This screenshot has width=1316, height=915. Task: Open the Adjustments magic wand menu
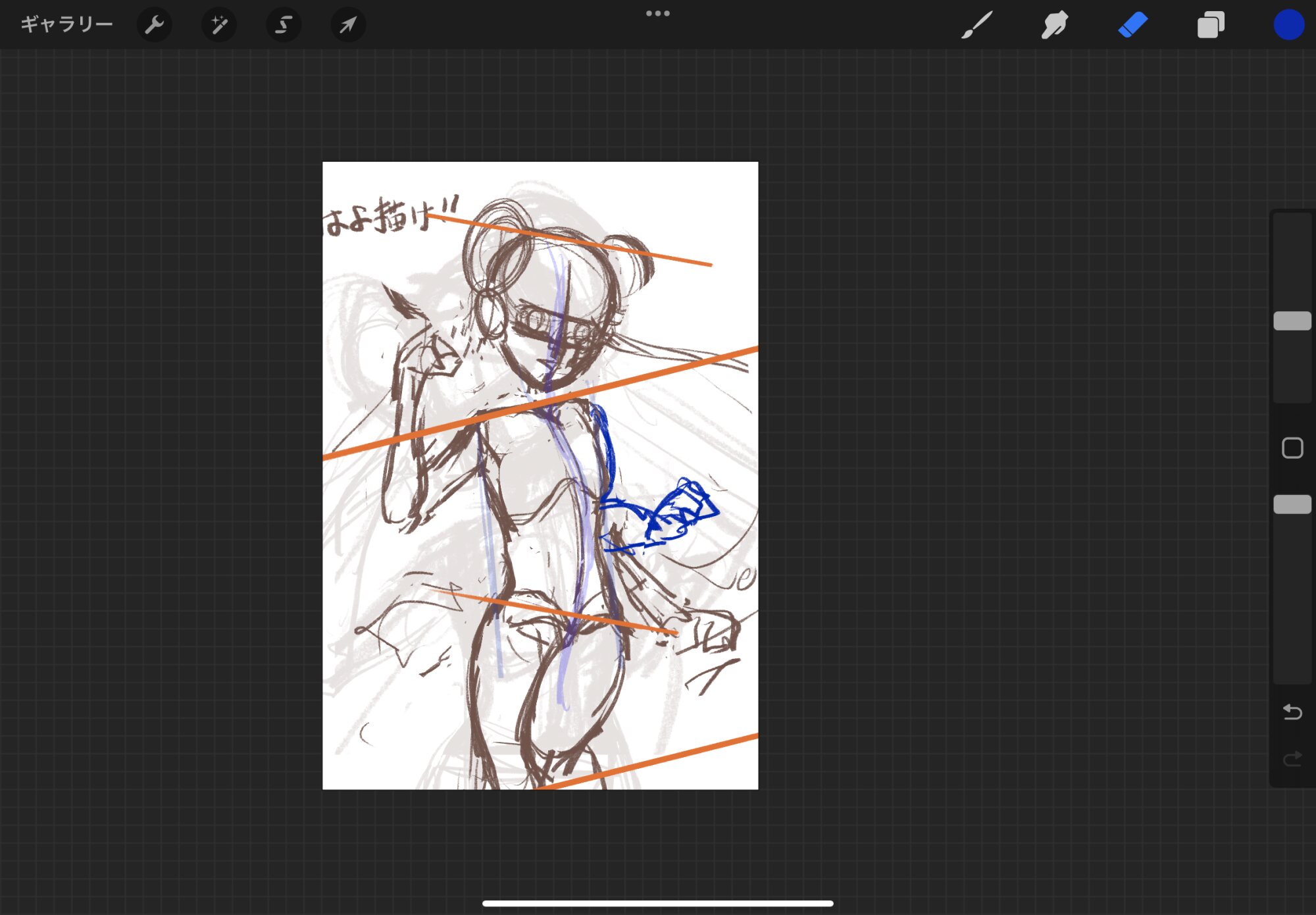pyautogui.click(x=218, y=25)
